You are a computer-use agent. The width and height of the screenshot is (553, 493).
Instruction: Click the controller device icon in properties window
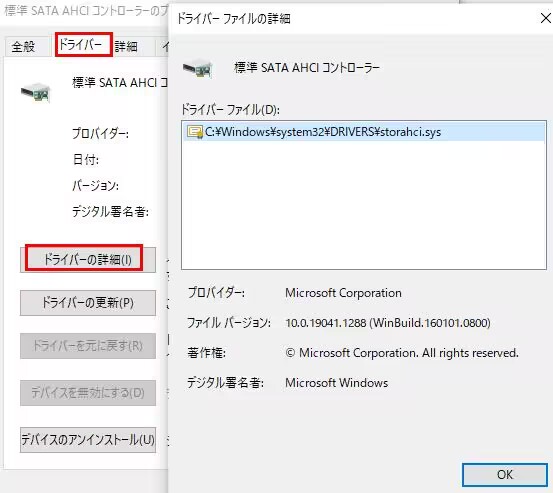[x=35, y=92]
